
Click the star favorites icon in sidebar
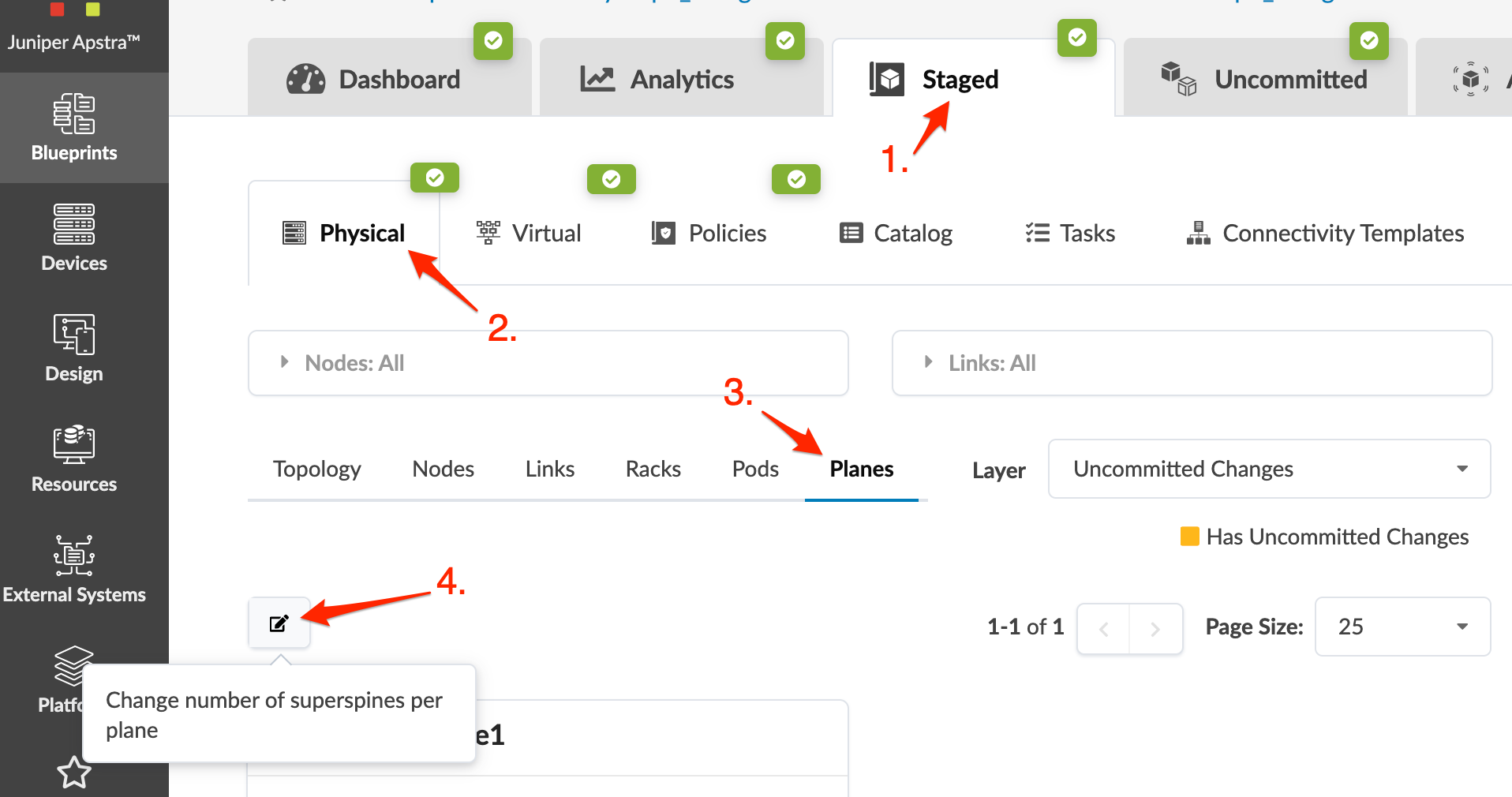74,773
